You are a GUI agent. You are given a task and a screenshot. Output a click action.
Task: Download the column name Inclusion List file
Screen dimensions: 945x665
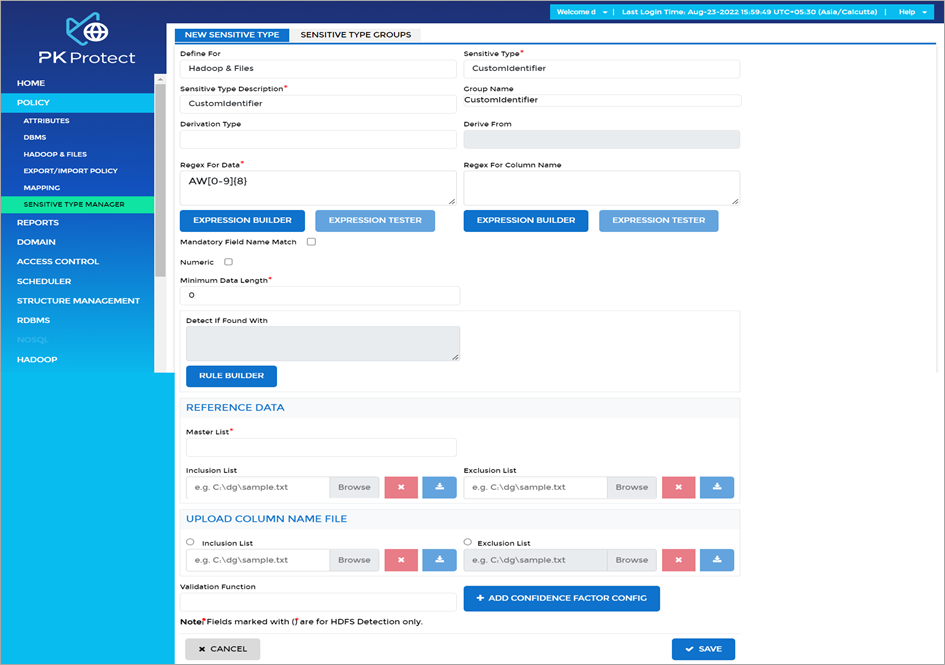[439, 560]
